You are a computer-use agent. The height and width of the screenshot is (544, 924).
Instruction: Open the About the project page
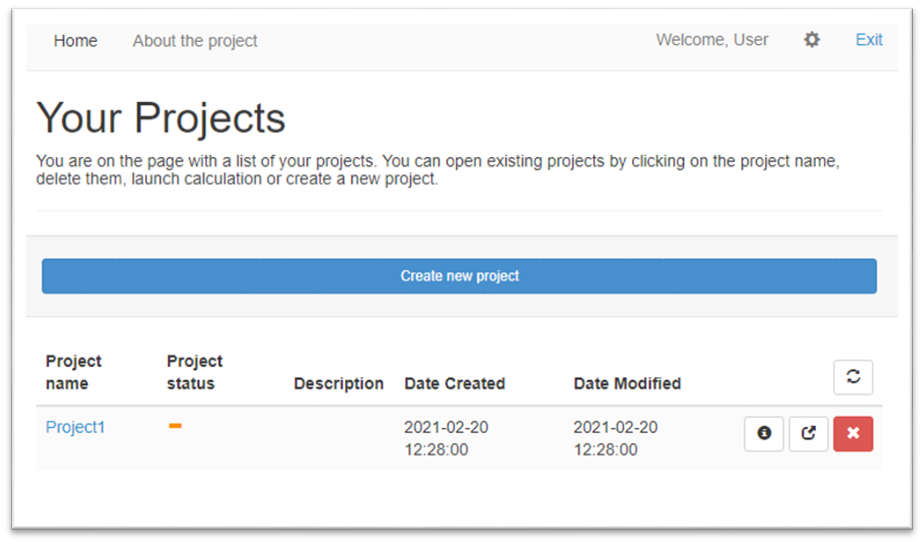[x=195, y=41]
